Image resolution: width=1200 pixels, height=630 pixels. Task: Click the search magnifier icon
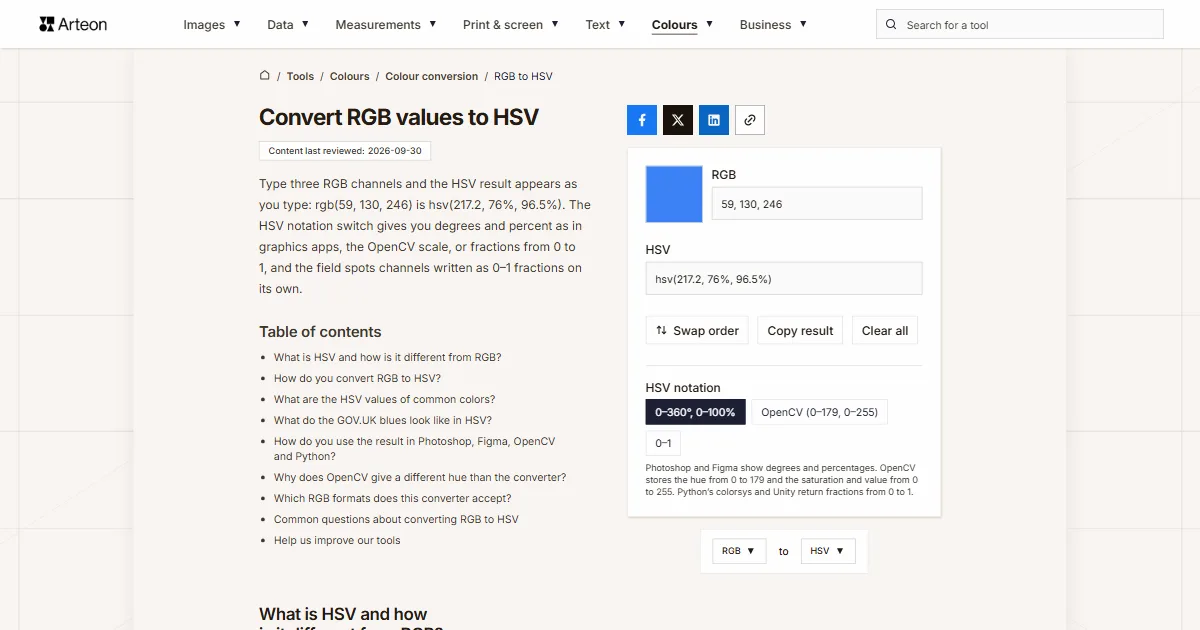coord(892,25)
